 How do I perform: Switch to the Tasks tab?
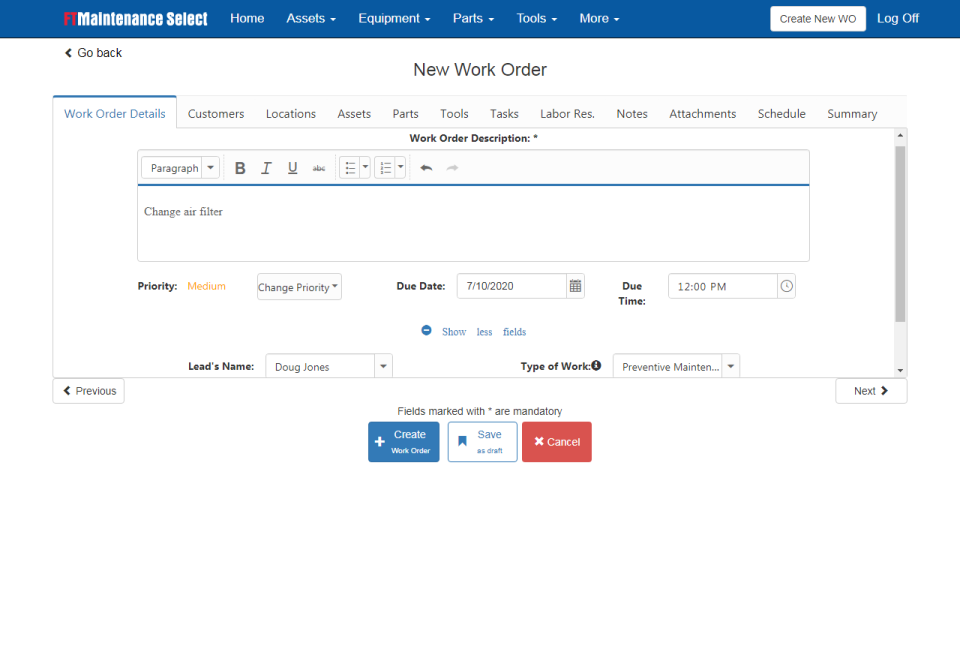504,114
